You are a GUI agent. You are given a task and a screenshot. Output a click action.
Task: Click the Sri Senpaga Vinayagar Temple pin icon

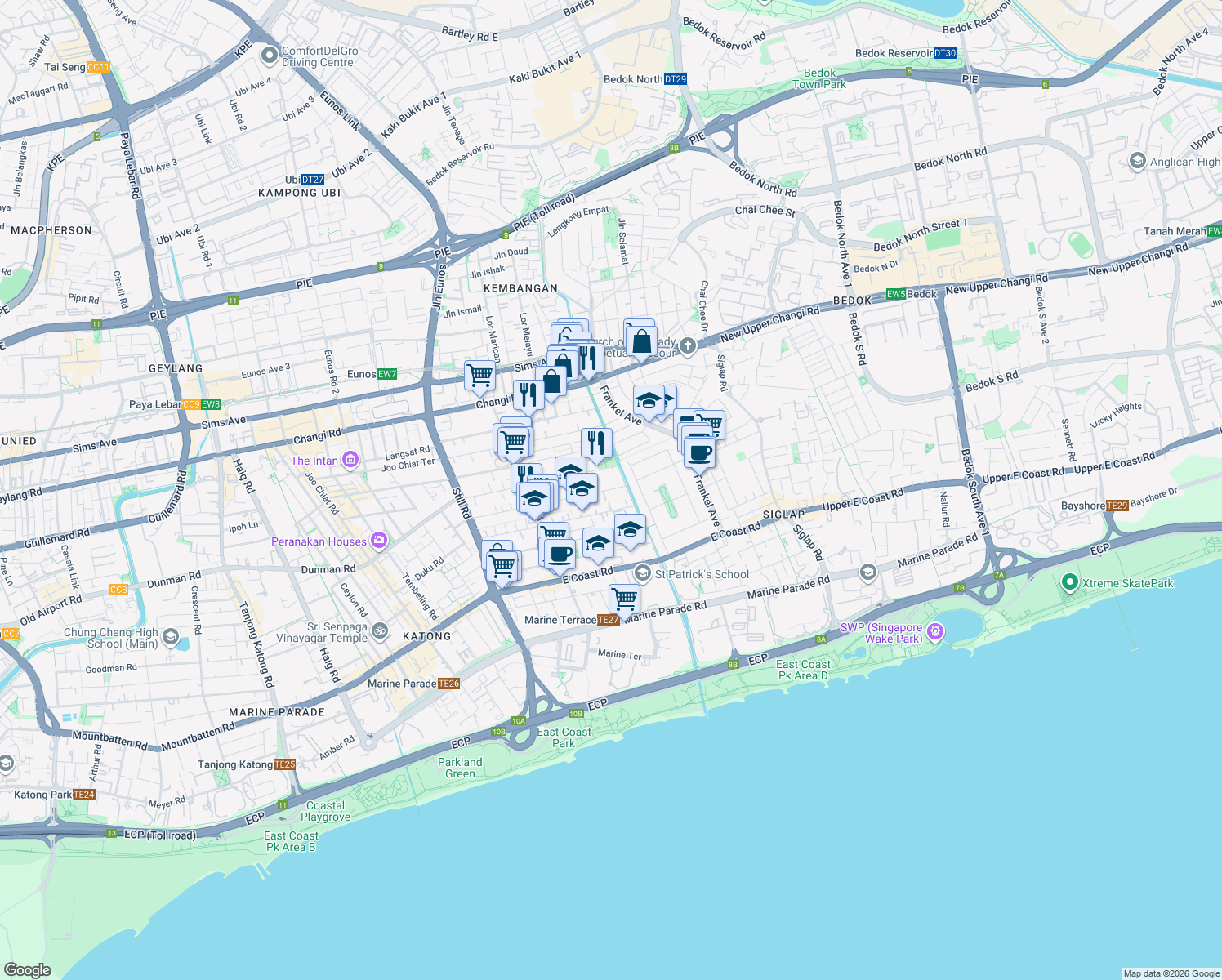pos(379,630)
